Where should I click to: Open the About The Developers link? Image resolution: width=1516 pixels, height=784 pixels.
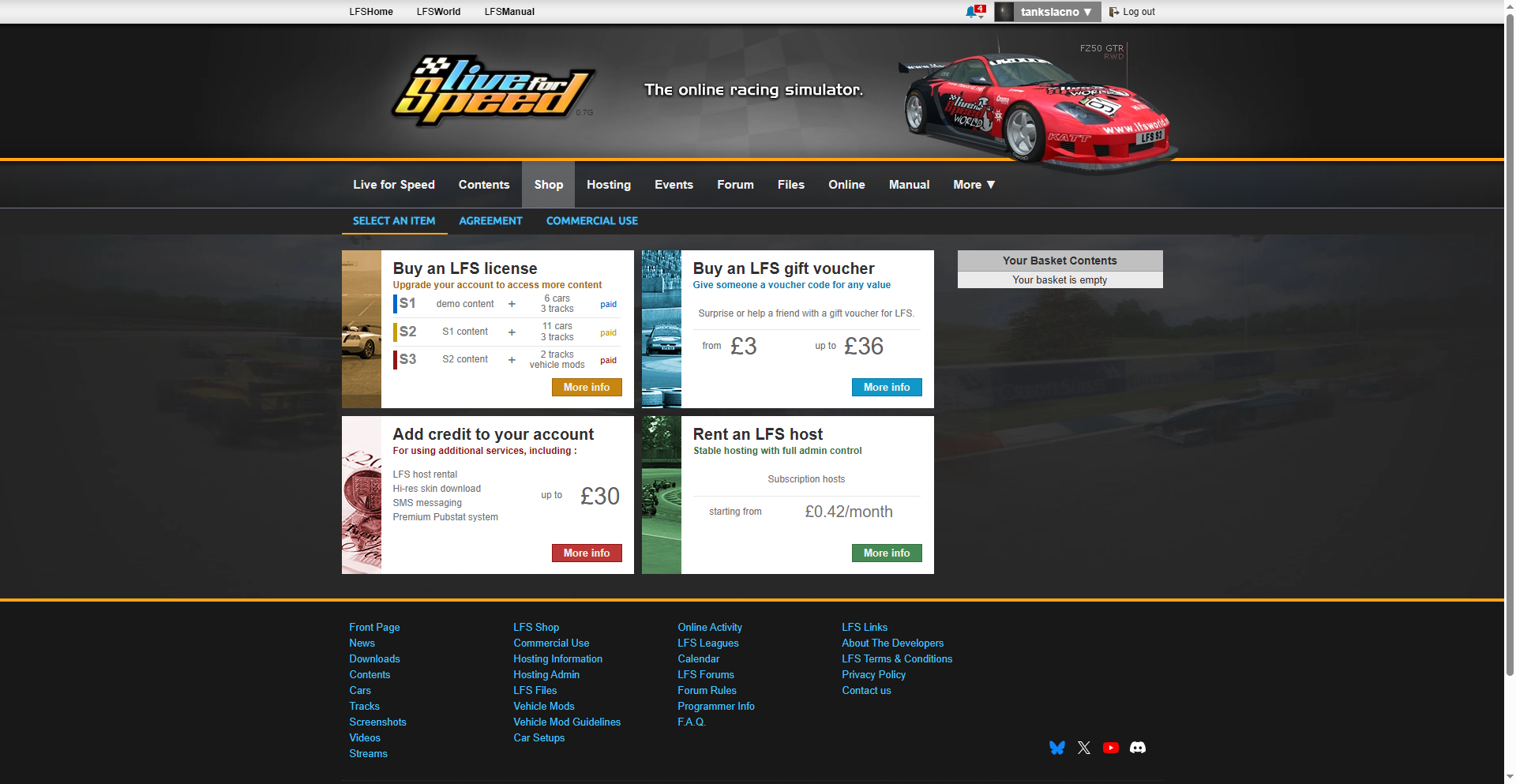(892, 643)
